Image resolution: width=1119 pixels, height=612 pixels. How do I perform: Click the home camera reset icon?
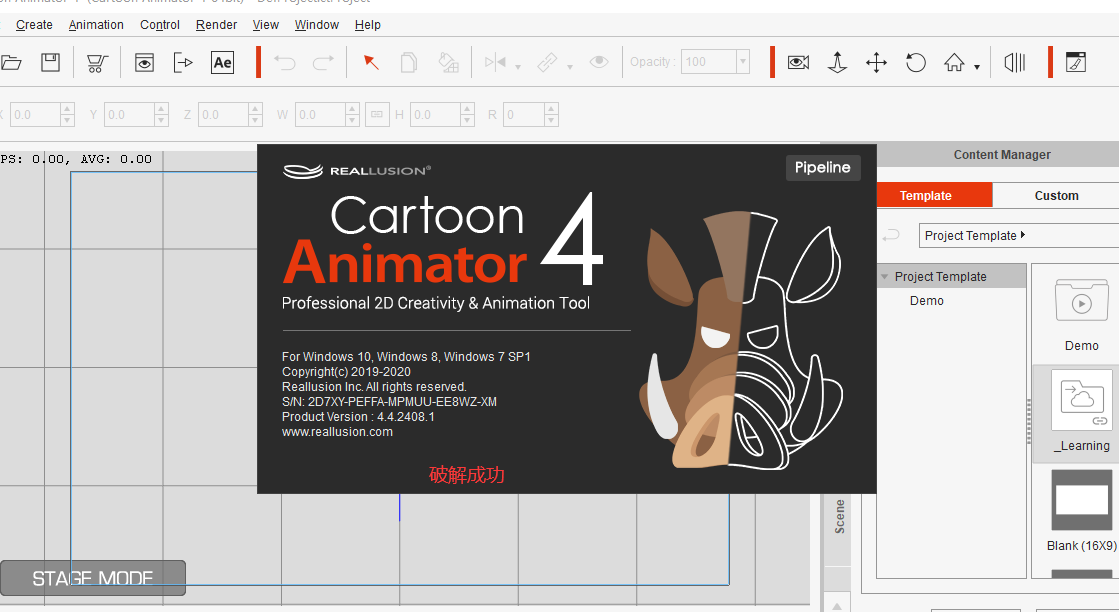click(954, 63)
